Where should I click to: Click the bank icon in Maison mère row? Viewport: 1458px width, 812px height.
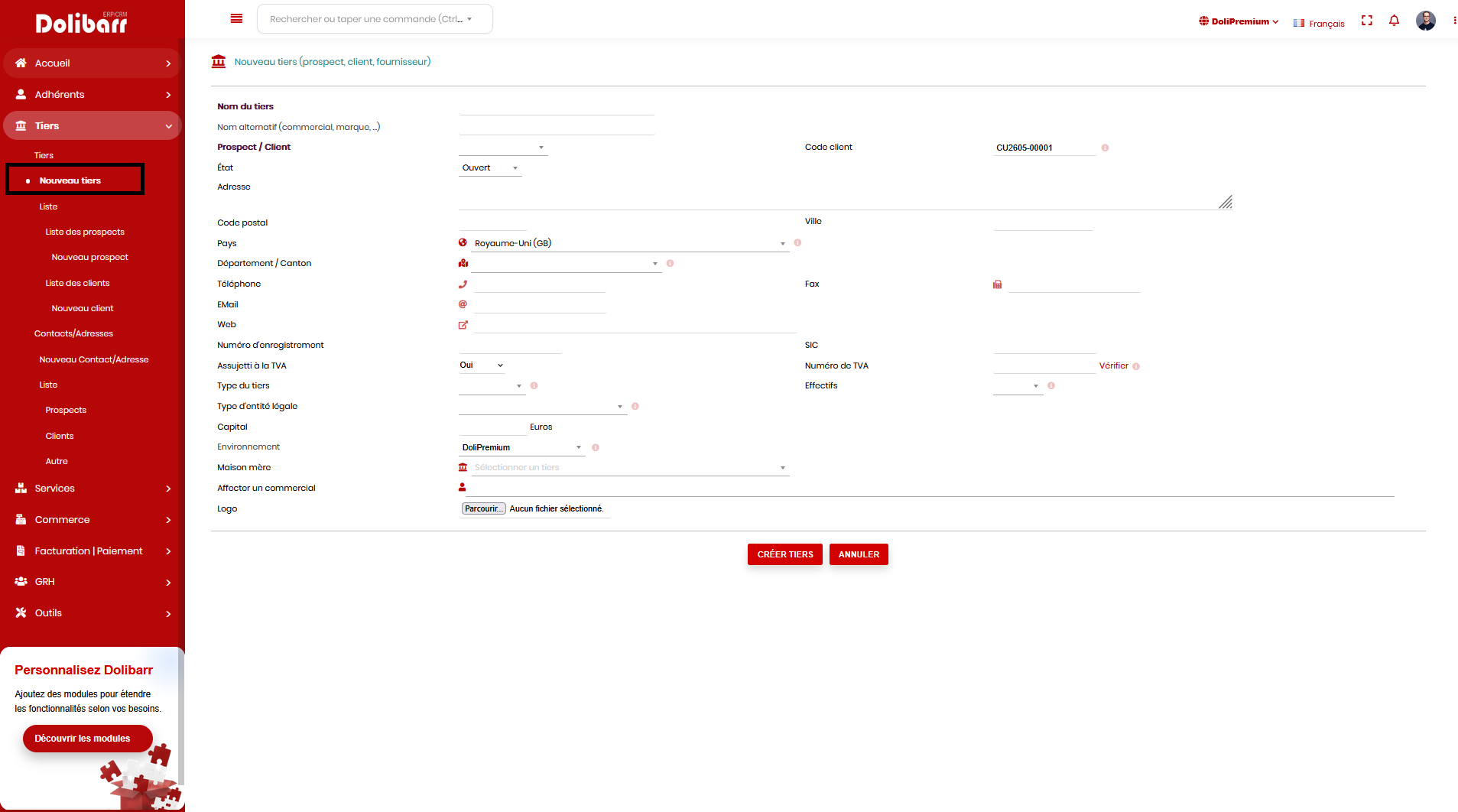click(463, 467)
